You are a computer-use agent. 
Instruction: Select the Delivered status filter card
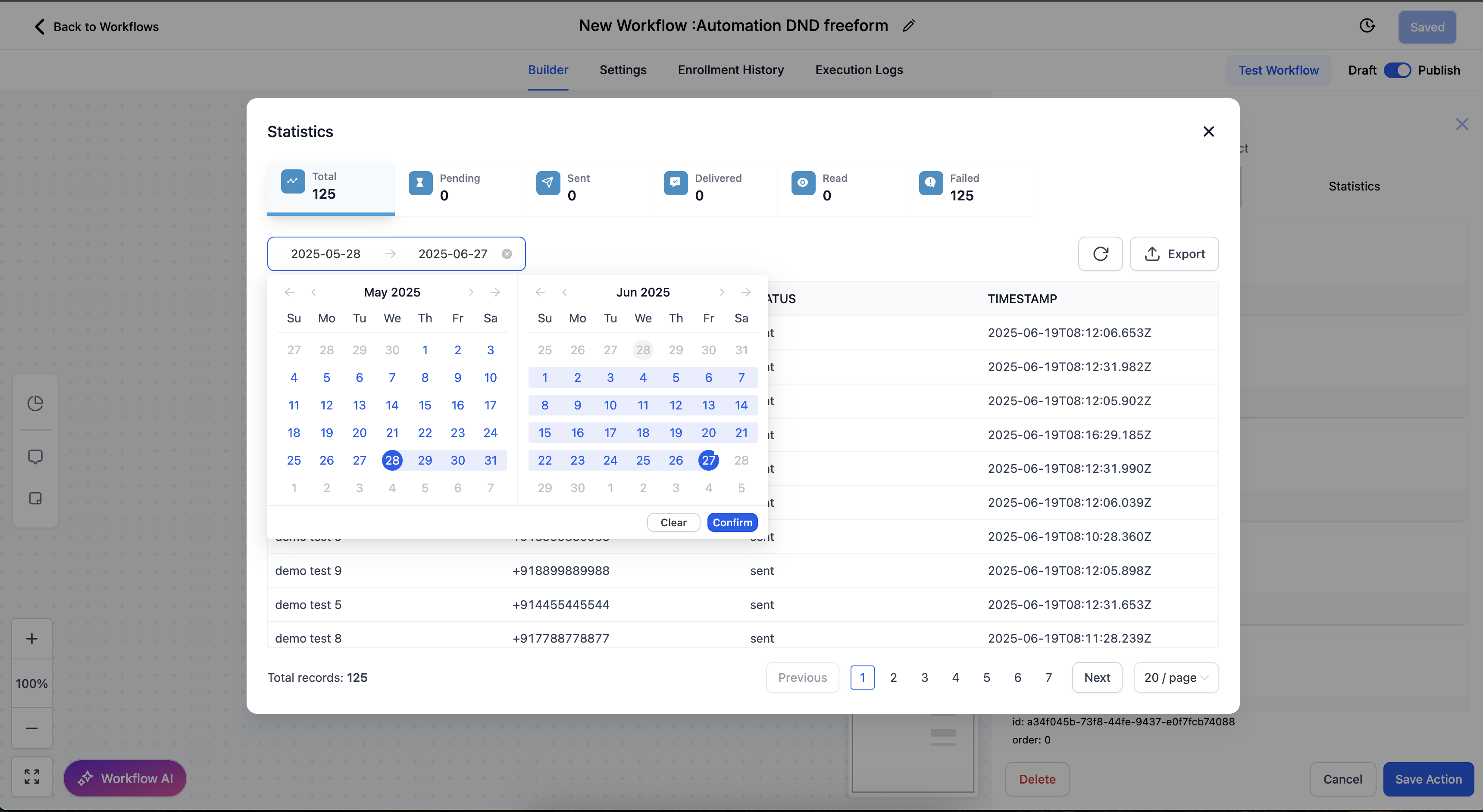pyautogui.click(x=713, y=187)
